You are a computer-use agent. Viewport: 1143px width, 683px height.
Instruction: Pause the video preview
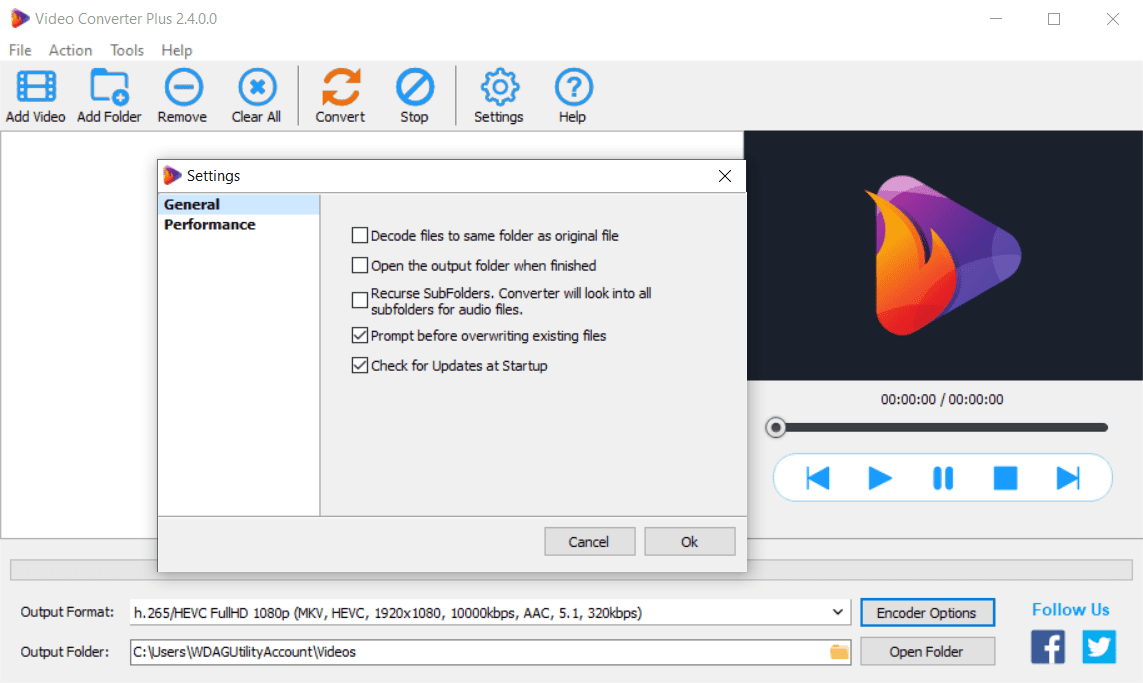coord(943,478)
